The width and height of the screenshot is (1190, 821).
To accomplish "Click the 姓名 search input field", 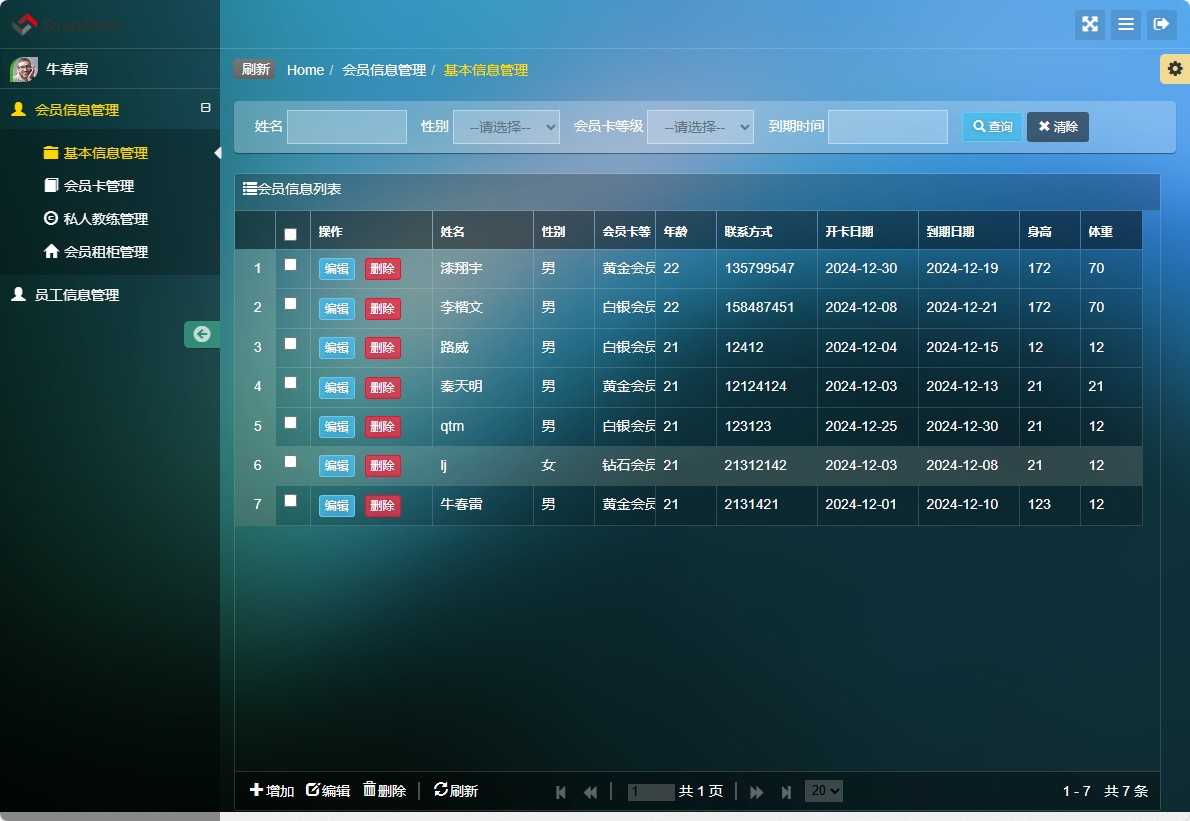I will tap(347, 127).
